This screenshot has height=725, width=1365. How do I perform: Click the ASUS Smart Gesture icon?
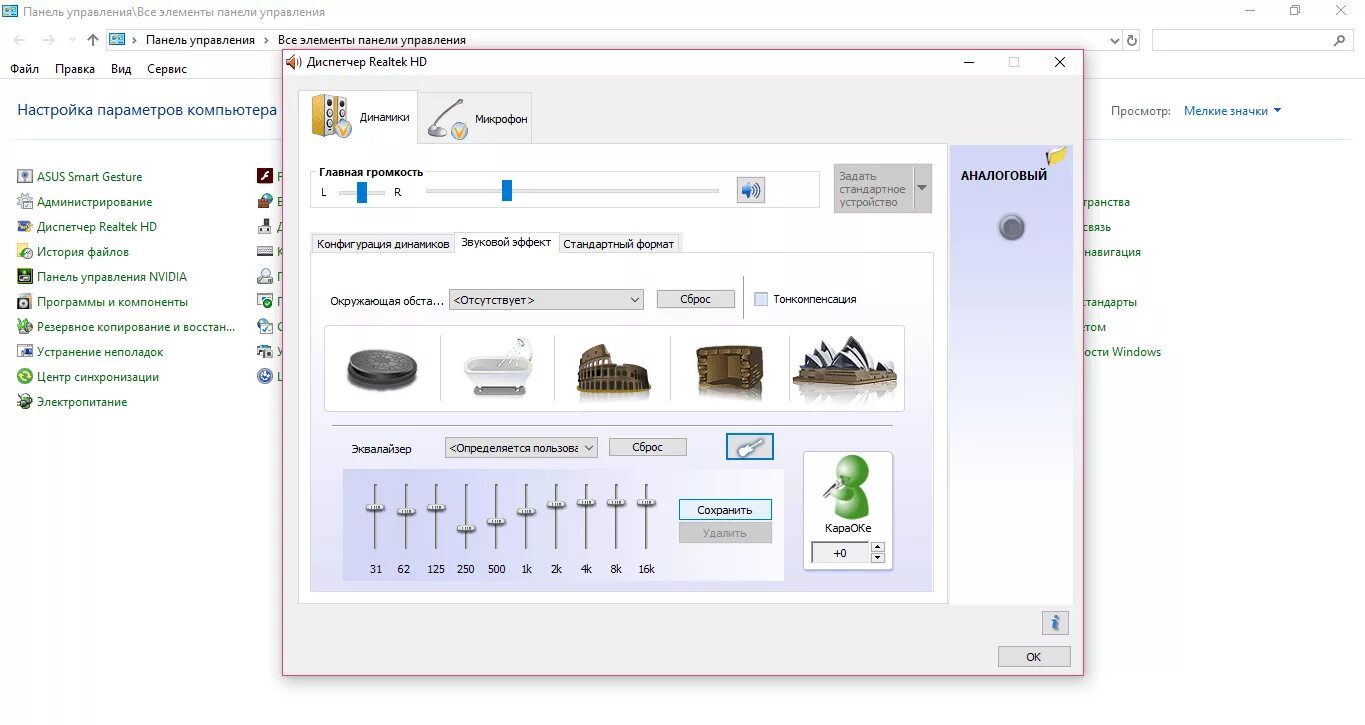25,177
